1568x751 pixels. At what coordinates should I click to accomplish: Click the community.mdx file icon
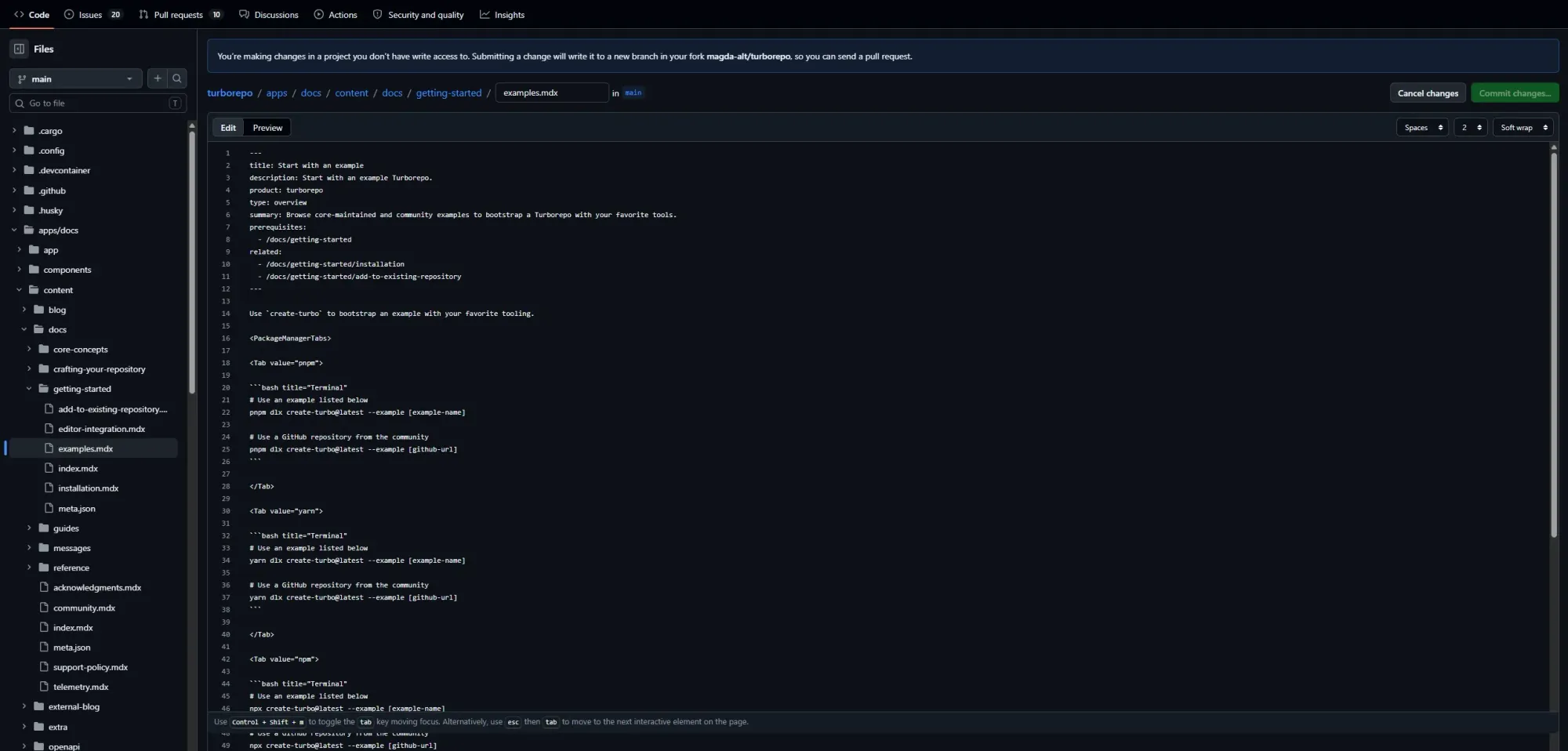pyautogui.click(x=44, y=608)
